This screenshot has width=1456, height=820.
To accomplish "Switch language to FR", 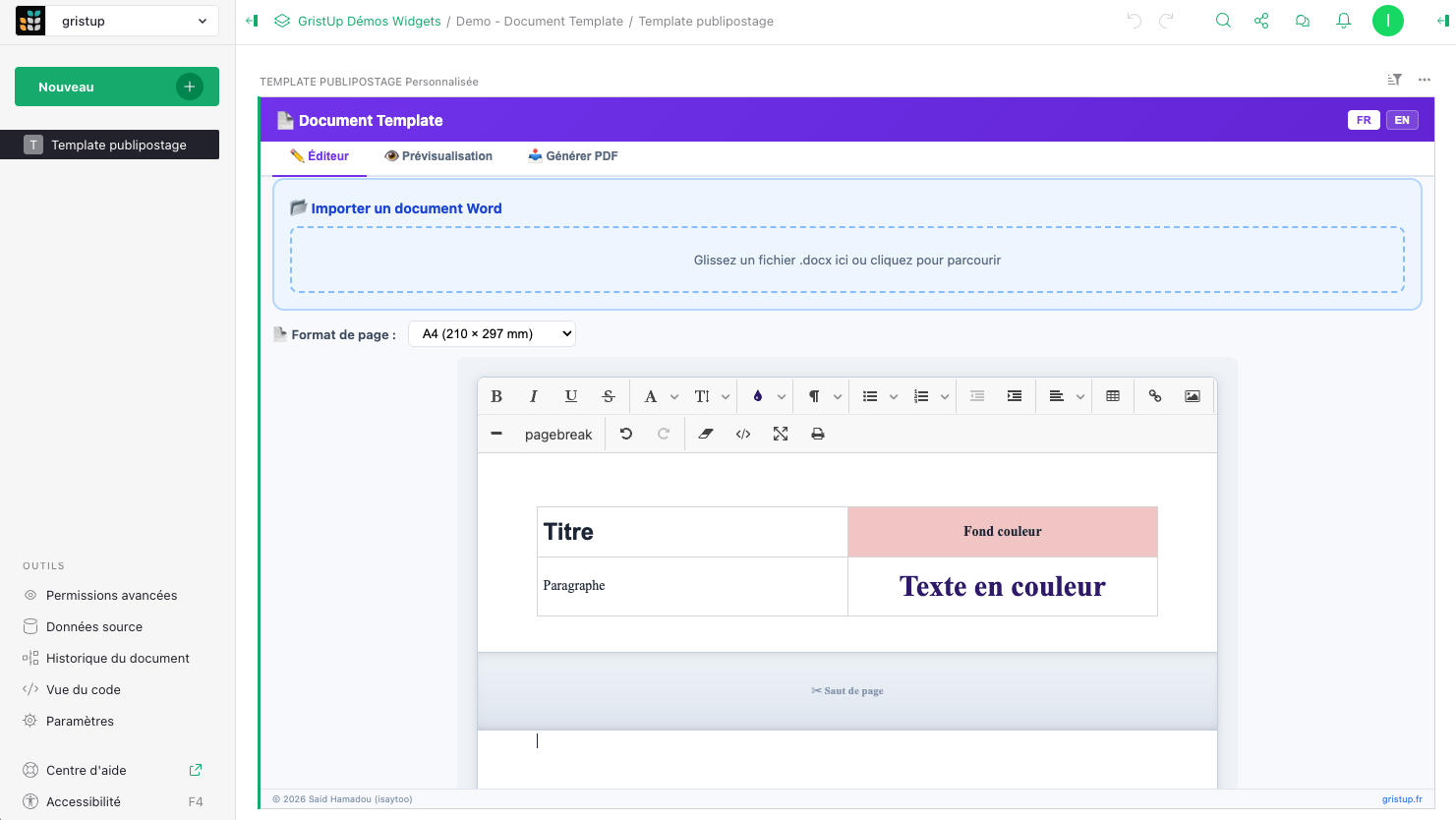I will [x=1364, y=120].
